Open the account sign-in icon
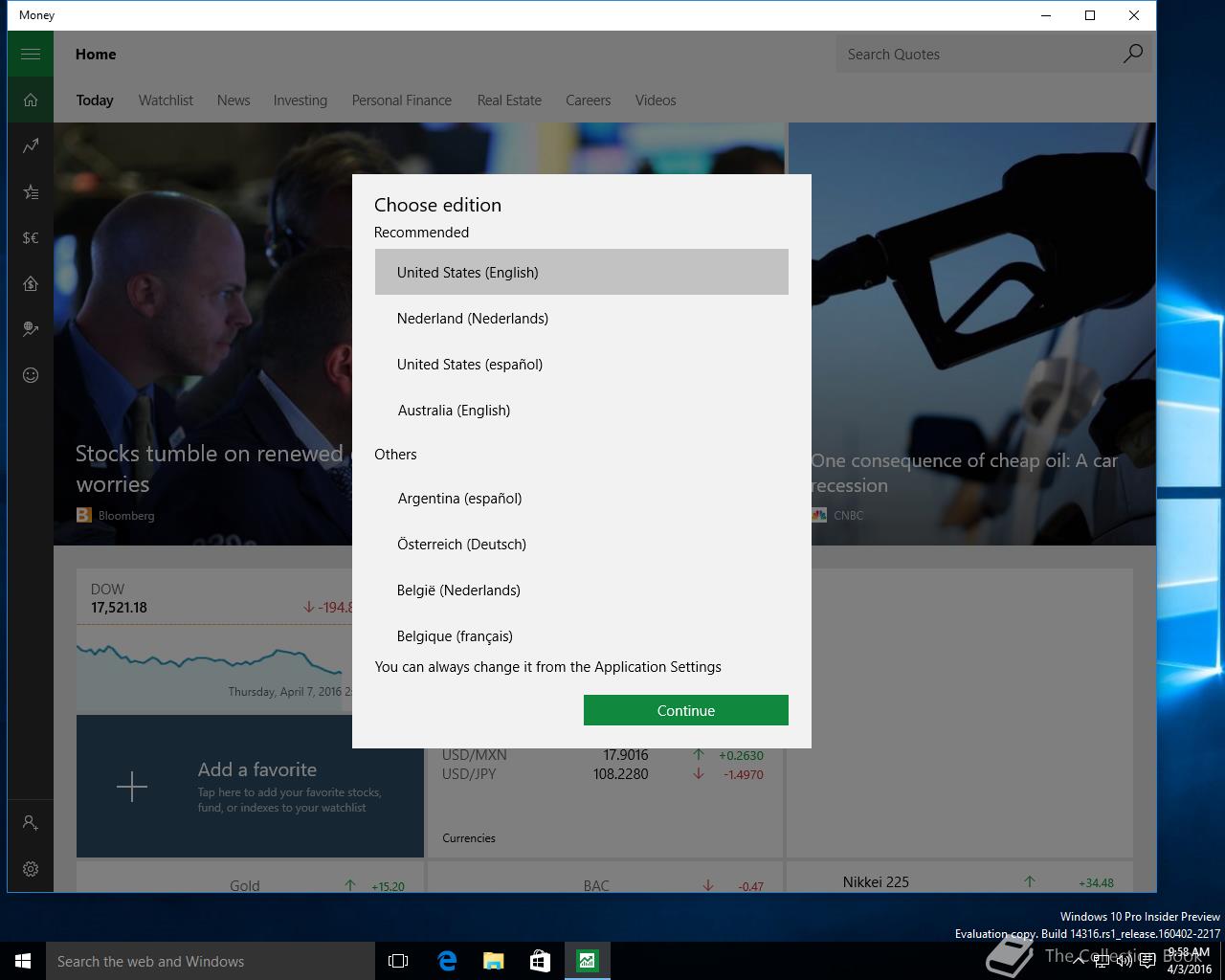The height and width of the screenshot is (980, 1225). 31,822
